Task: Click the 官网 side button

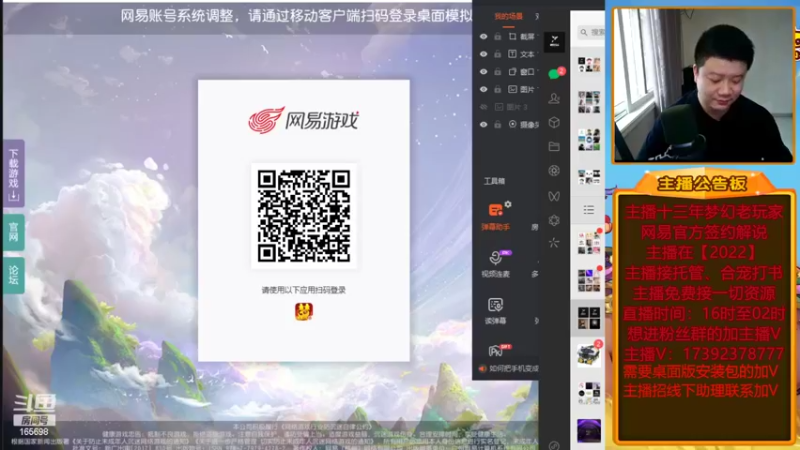Action: (14, 232)
